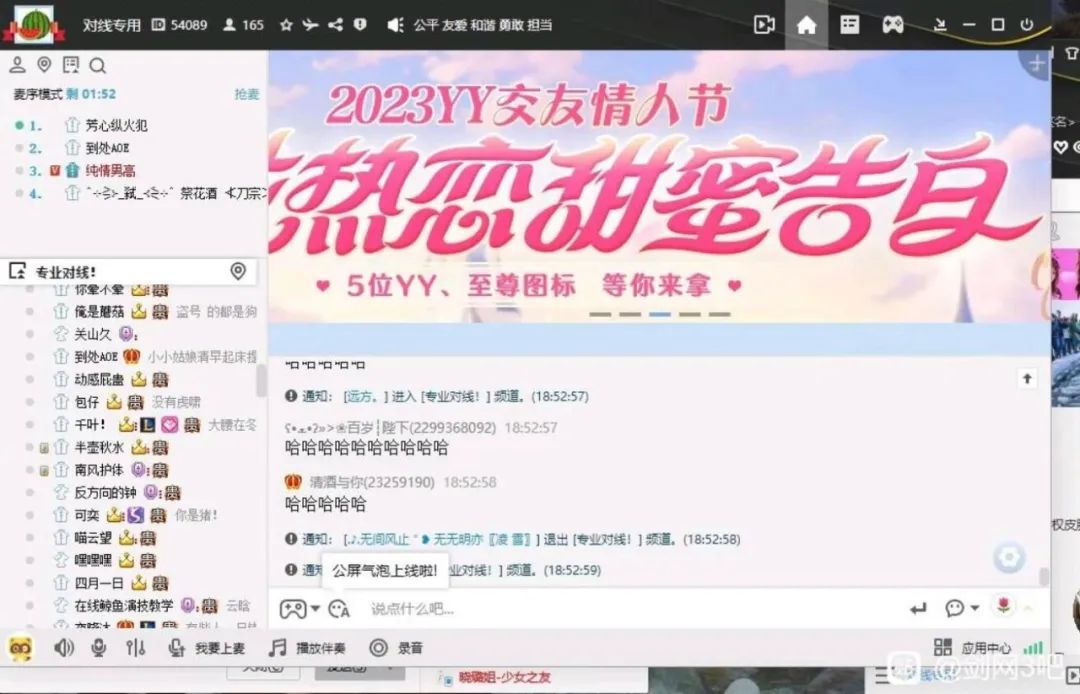Screen dimensions: 1080x694
Task: Click the airplane icon in title bar
Action: (x=311, y=25)
